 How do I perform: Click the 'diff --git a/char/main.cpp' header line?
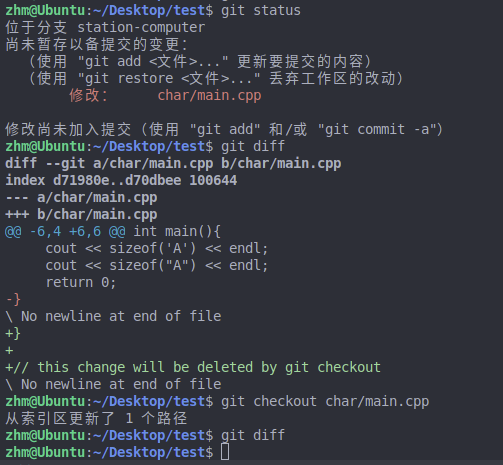(173, 163)
